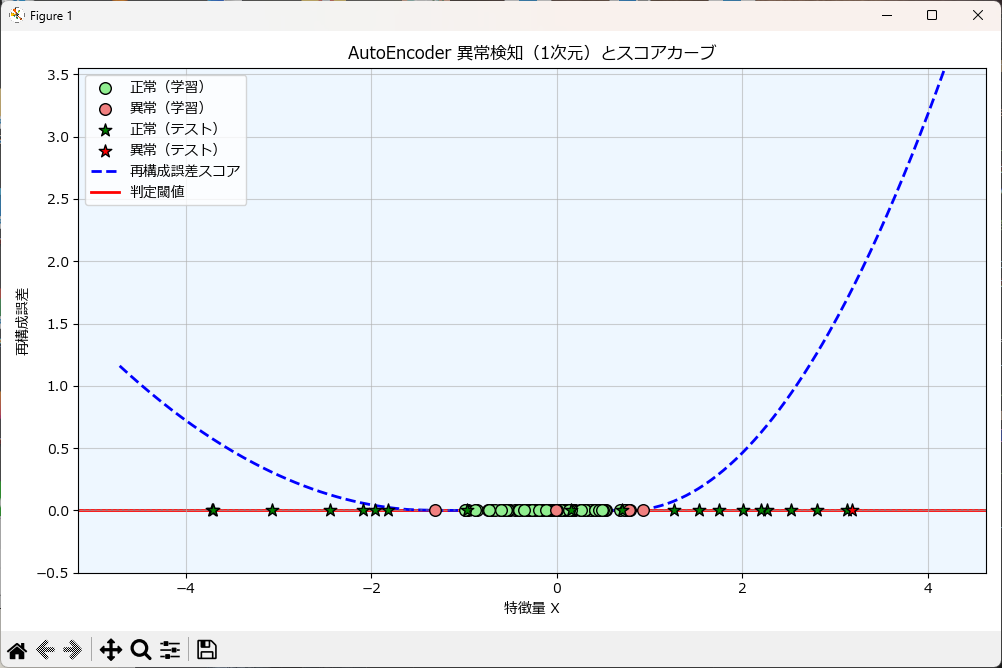Click the 異常（学習）legend entry
1002x668 pixels.
(167, 108)
